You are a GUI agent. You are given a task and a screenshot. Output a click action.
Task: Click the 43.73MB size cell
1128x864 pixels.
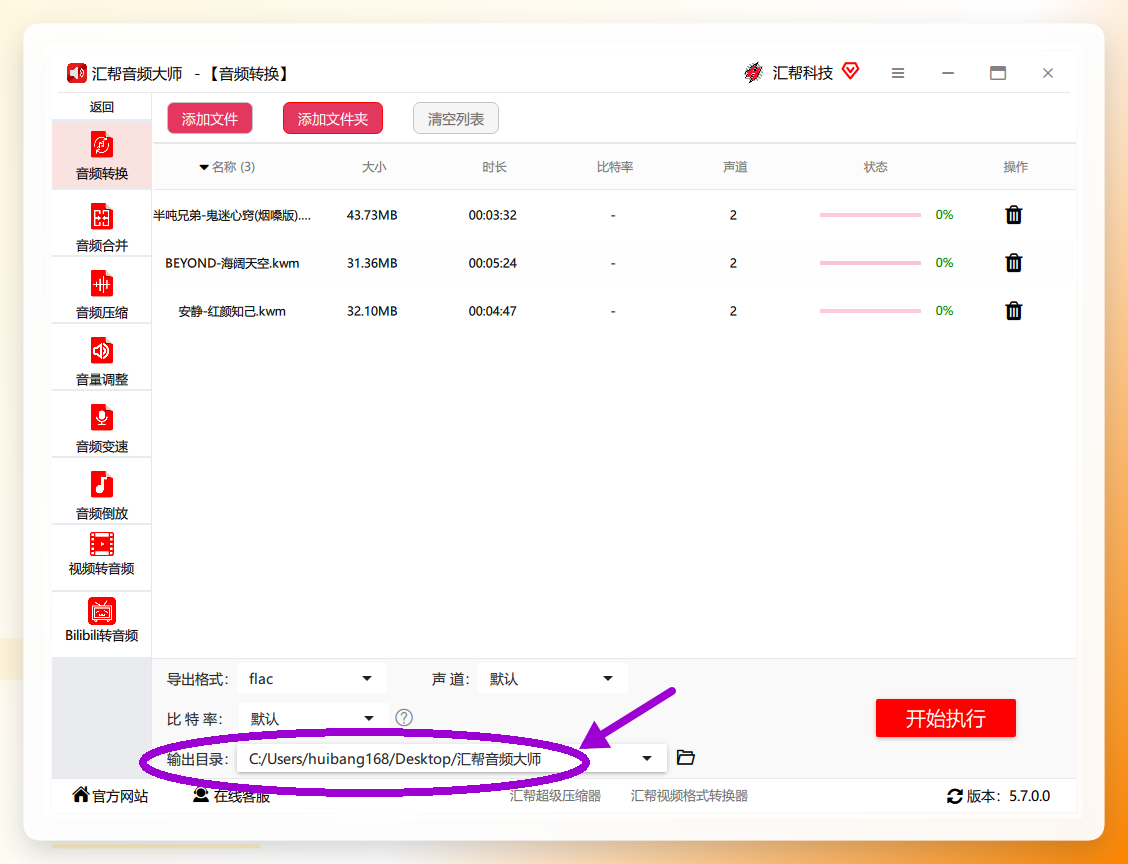coord(372,215)
